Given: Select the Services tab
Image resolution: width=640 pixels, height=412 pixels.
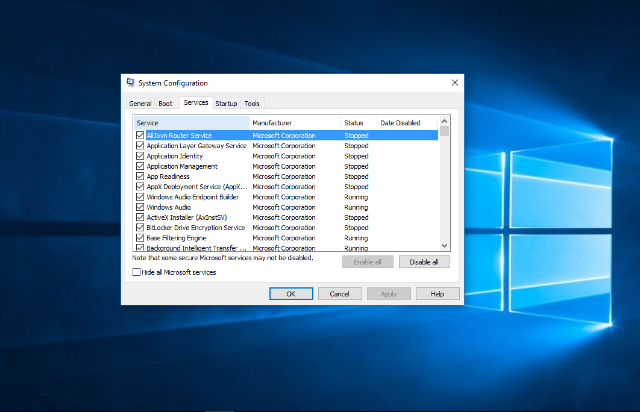Looking at the screenshot, I should (x=196, y=102).
